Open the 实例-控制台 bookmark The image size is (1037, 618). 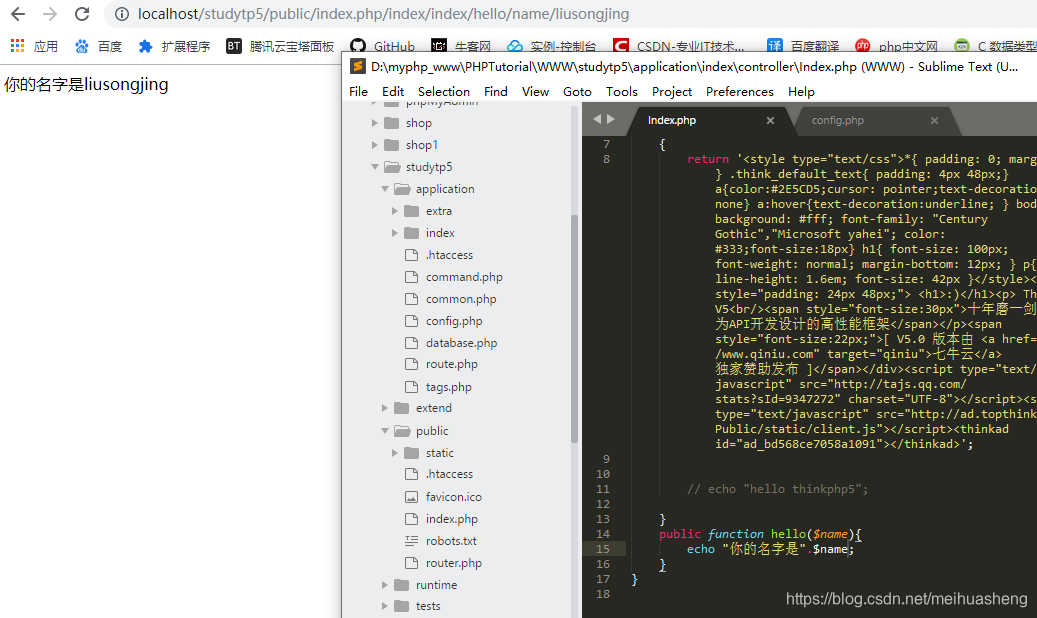552,46
